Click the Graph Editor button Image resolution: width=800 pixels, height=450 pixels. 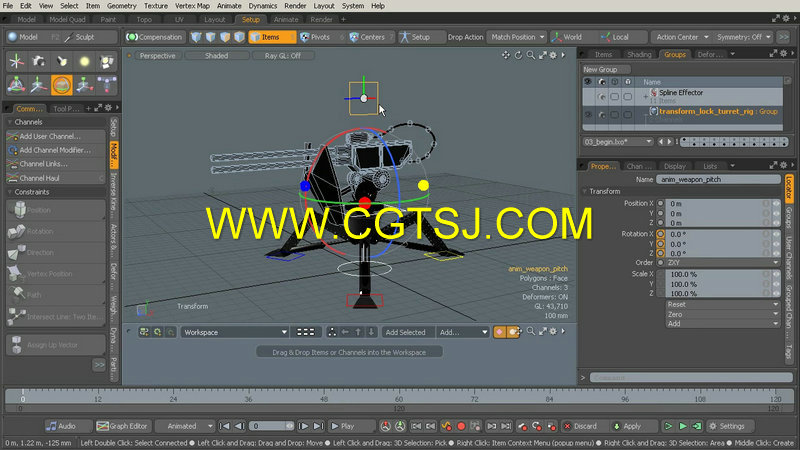(122, 426)
